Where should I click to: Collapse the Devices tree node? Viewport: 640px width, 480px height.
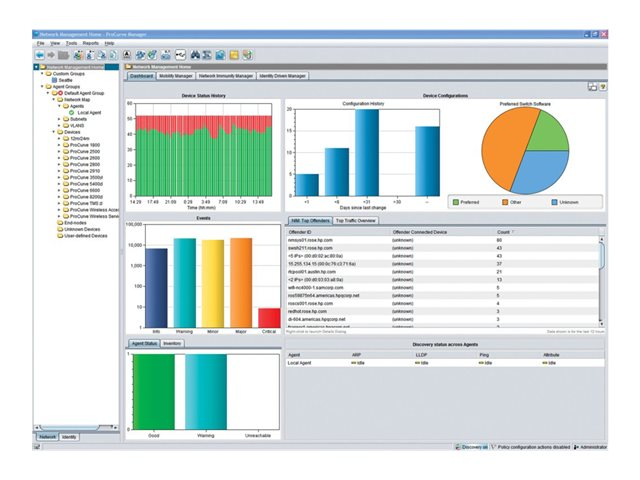(54, 132)
